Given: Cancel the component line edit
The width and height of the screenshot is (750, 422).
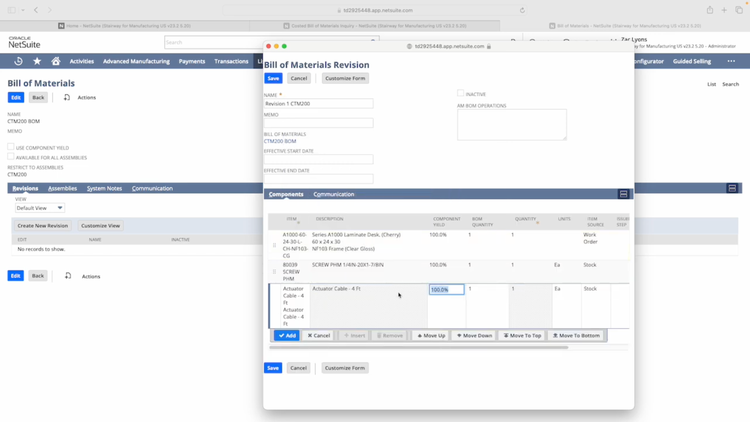Looking at the screenshot, I should (319, 336).
